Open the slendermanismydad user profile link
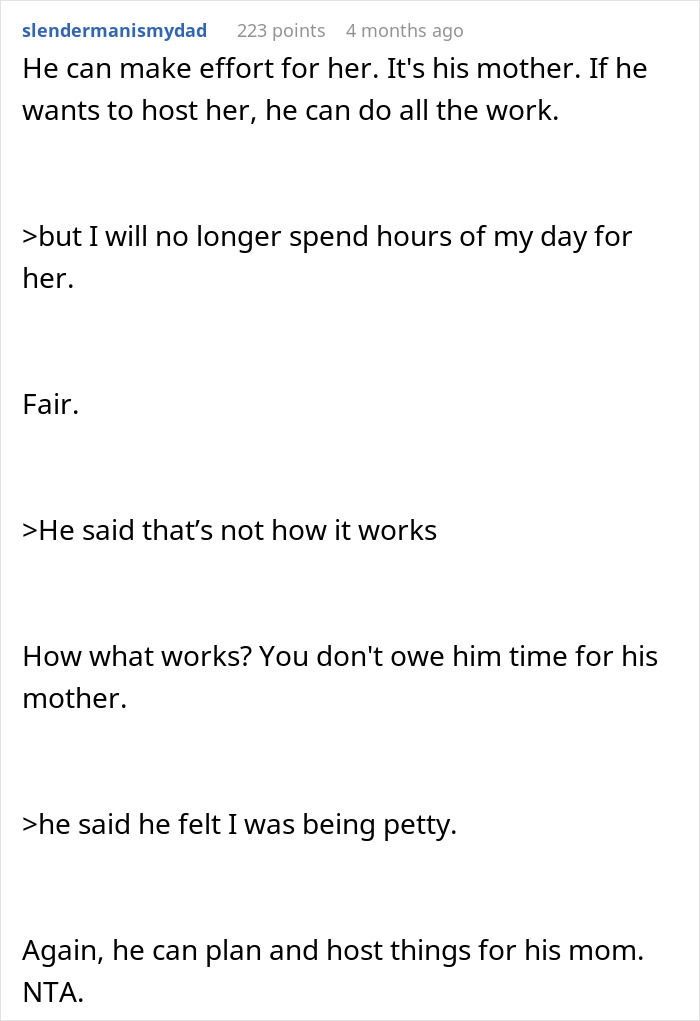 click(x=114, y=31)
